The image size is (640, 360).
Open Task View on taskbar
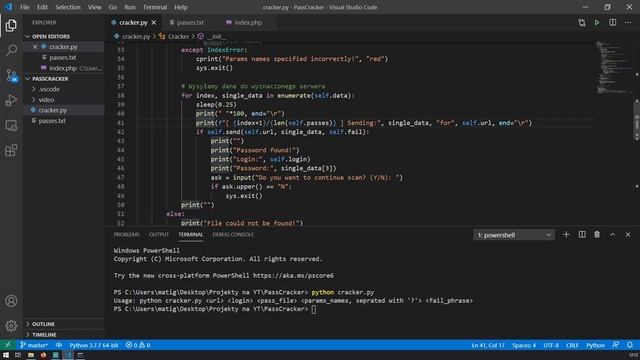click(18, 355)
